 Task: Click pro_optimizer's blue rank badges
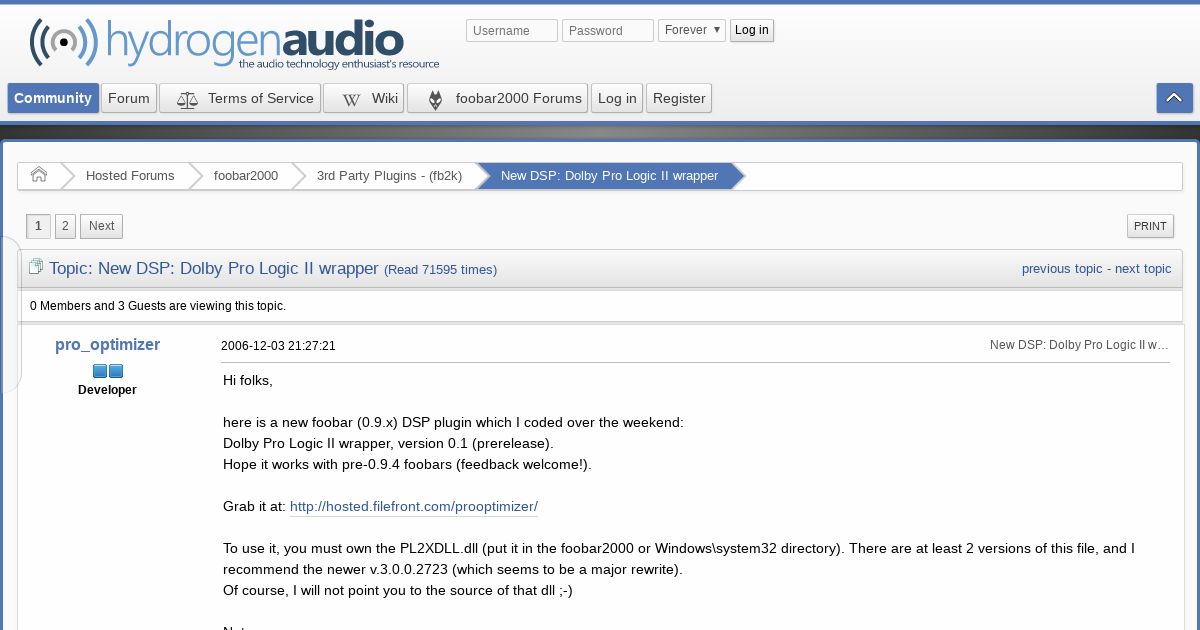[108, 371]
